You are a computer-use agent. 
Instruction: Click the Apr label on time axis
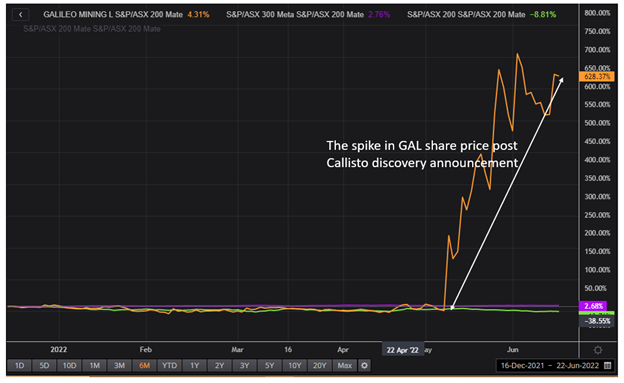343,350
